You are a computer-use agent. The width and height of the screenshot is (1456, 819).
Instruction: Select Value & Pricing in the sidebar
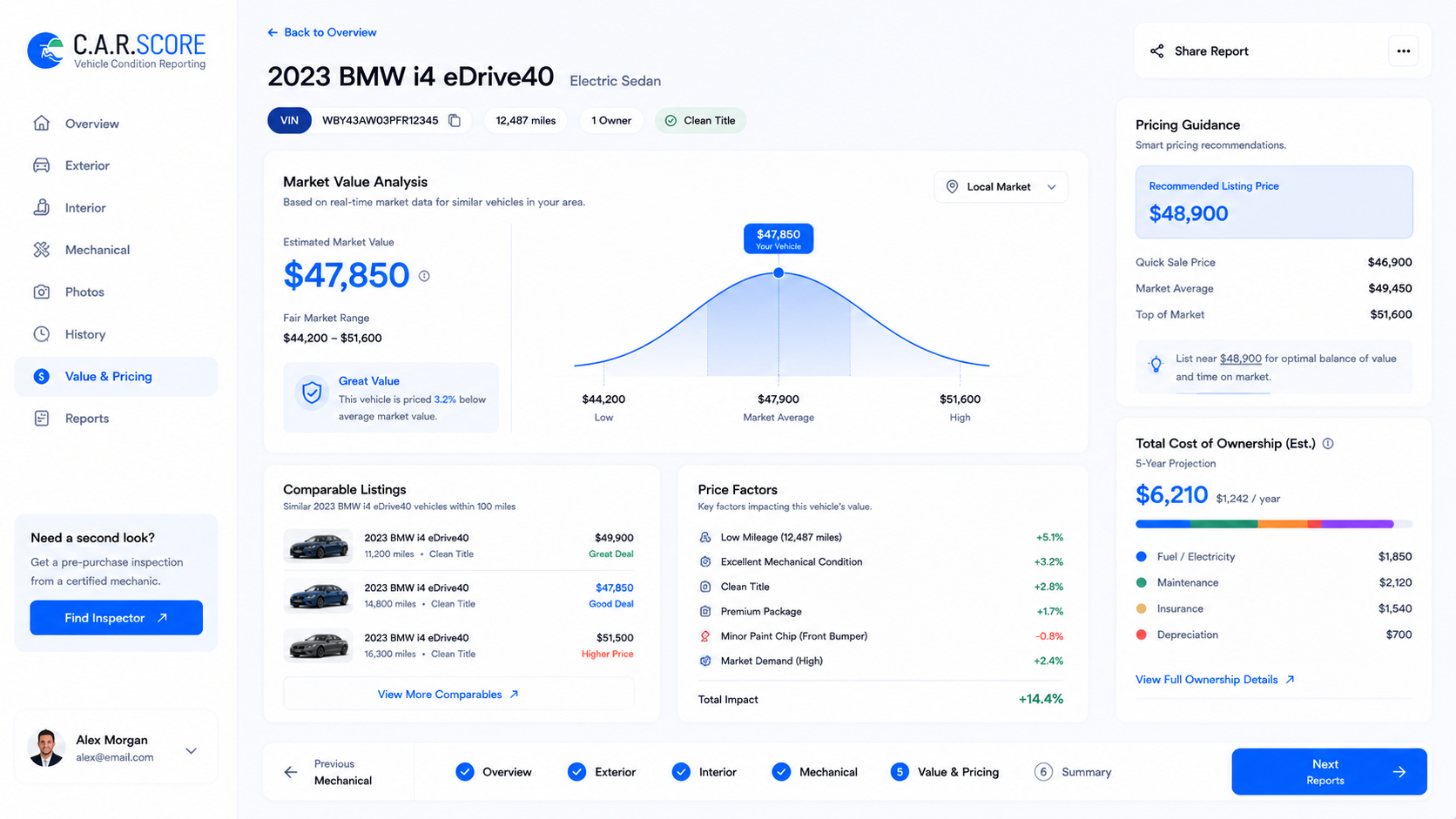[116, 377]
